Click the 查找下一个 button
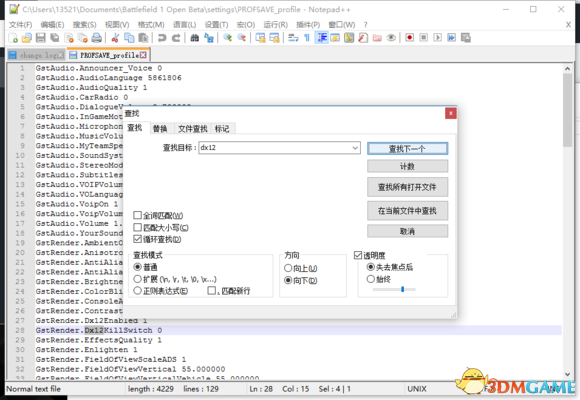The image size is (580, 400). pyautogui.click(x=407, y=148)
